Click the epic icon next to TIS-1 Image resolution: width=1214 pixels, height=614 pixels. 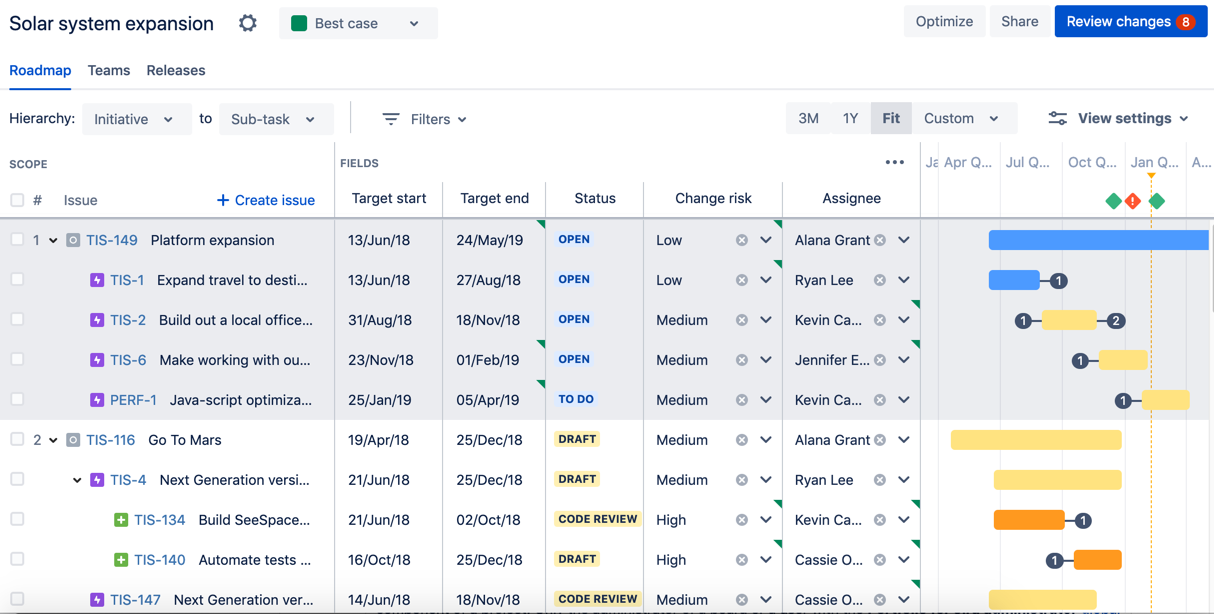tap(97, 280)
